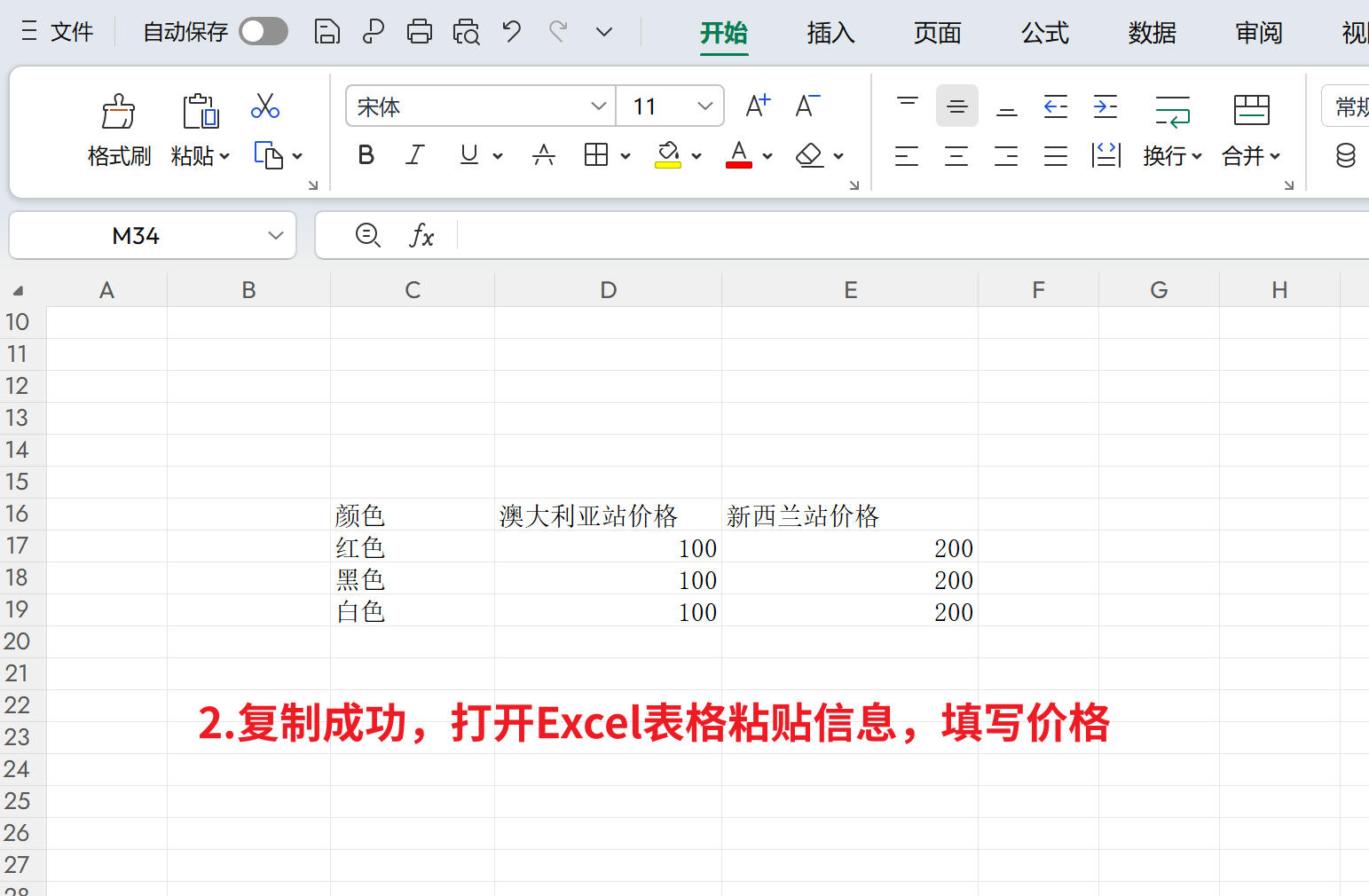Image resolution: width=1369 pixels, height=896 pixels.
Task: Open the 文件 menu
Action: (x=58, y=32)
